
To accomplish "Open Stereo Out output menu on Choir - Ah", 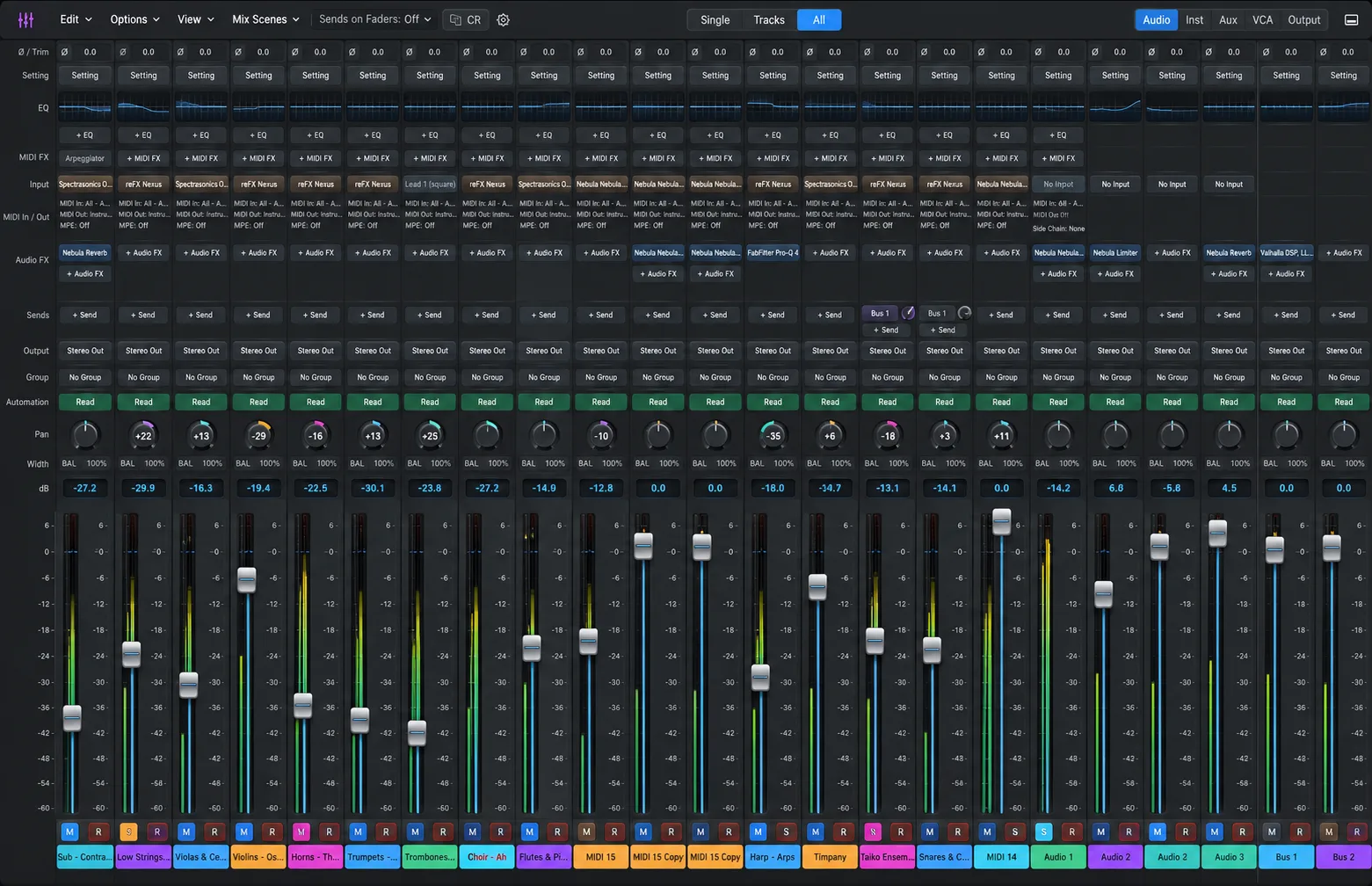I will (487, 351).
